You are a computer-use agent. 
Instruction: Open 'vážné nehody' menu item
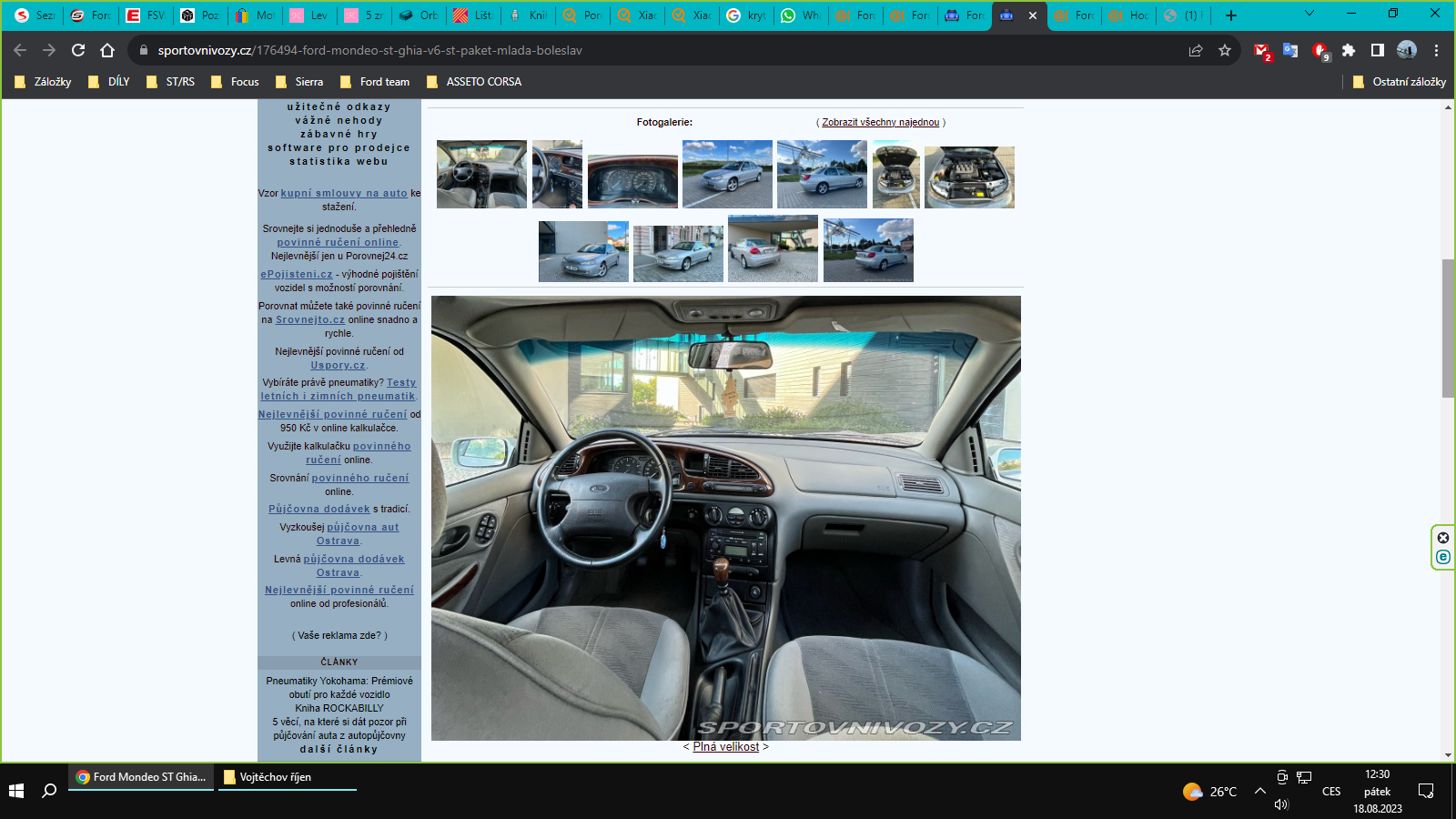(x=339, y=120)
